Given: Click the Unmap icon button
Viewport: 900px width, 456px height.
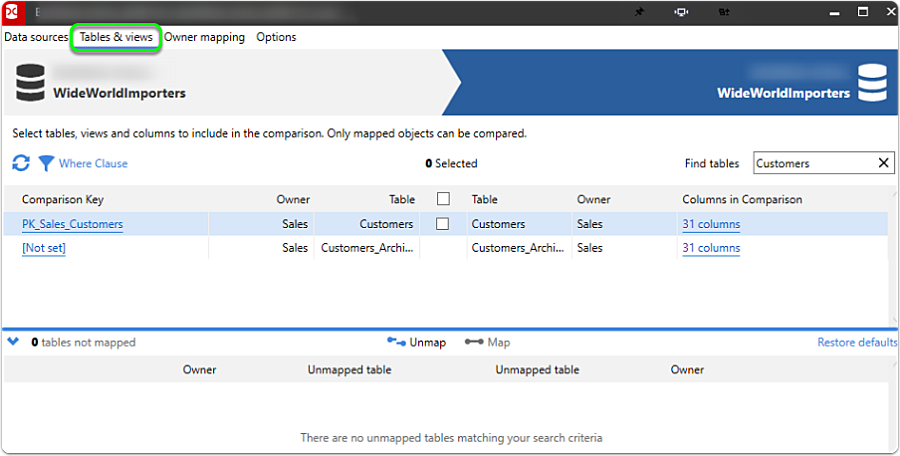Looking at the screenshot, I should pos(395,342).
